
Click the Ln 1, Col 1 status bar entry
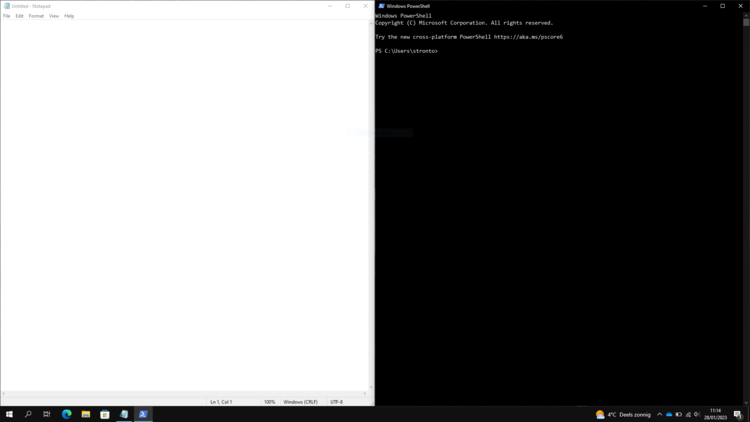221,402
